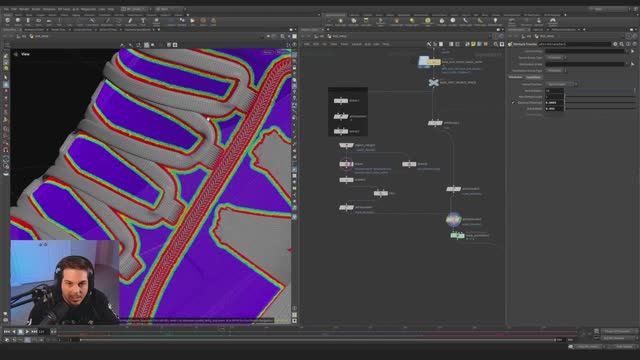The height and width of the screenshot is (360, 640).
Task: Click the node name field in the parameter header
Action: click(x=574, y=44)
